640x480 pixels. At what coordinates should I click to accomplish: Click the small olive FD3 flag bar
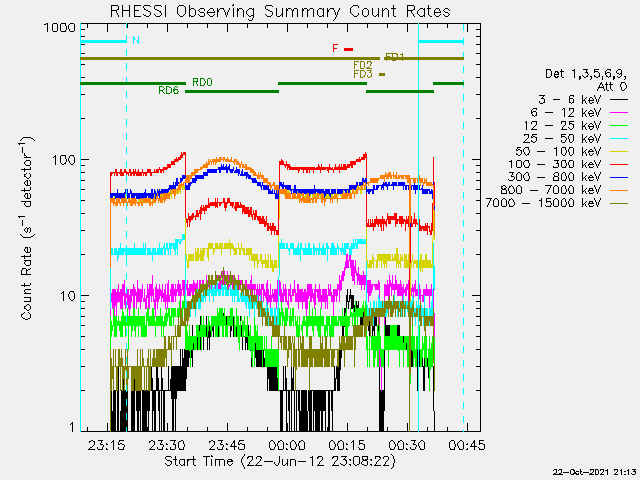point(382,74)
